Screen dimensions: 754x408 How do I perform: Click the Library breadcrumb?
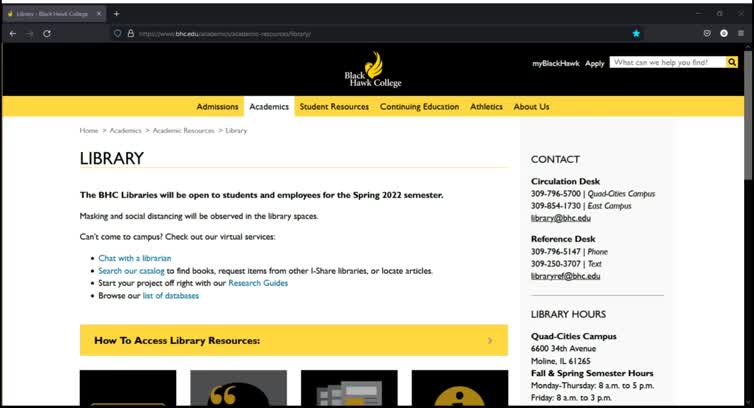236,130
